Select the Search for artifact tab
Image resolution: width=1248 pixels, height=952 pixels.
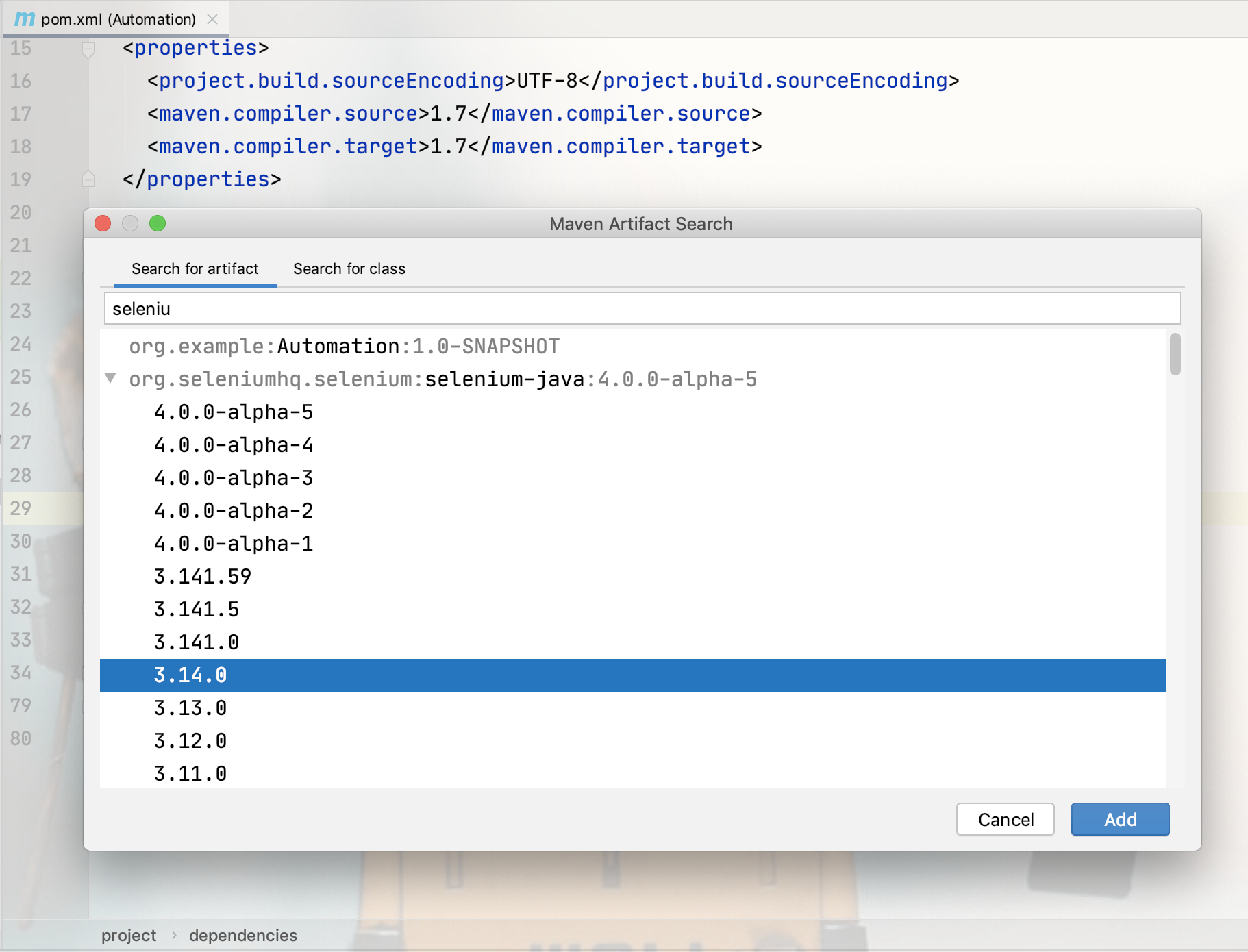pyautogui.click(x=195, y=269)
